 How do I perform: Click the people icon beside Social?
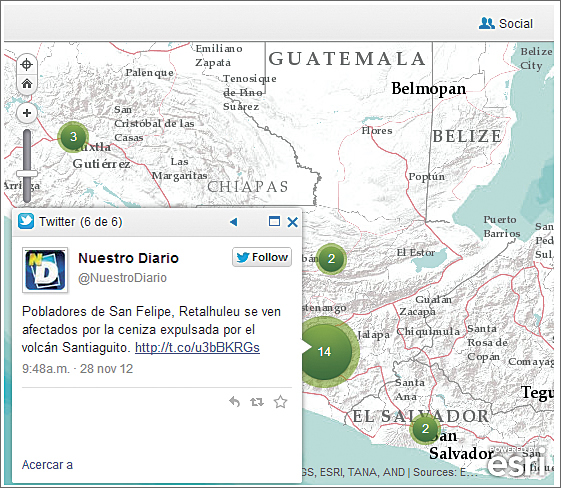(x=487, y=23)
